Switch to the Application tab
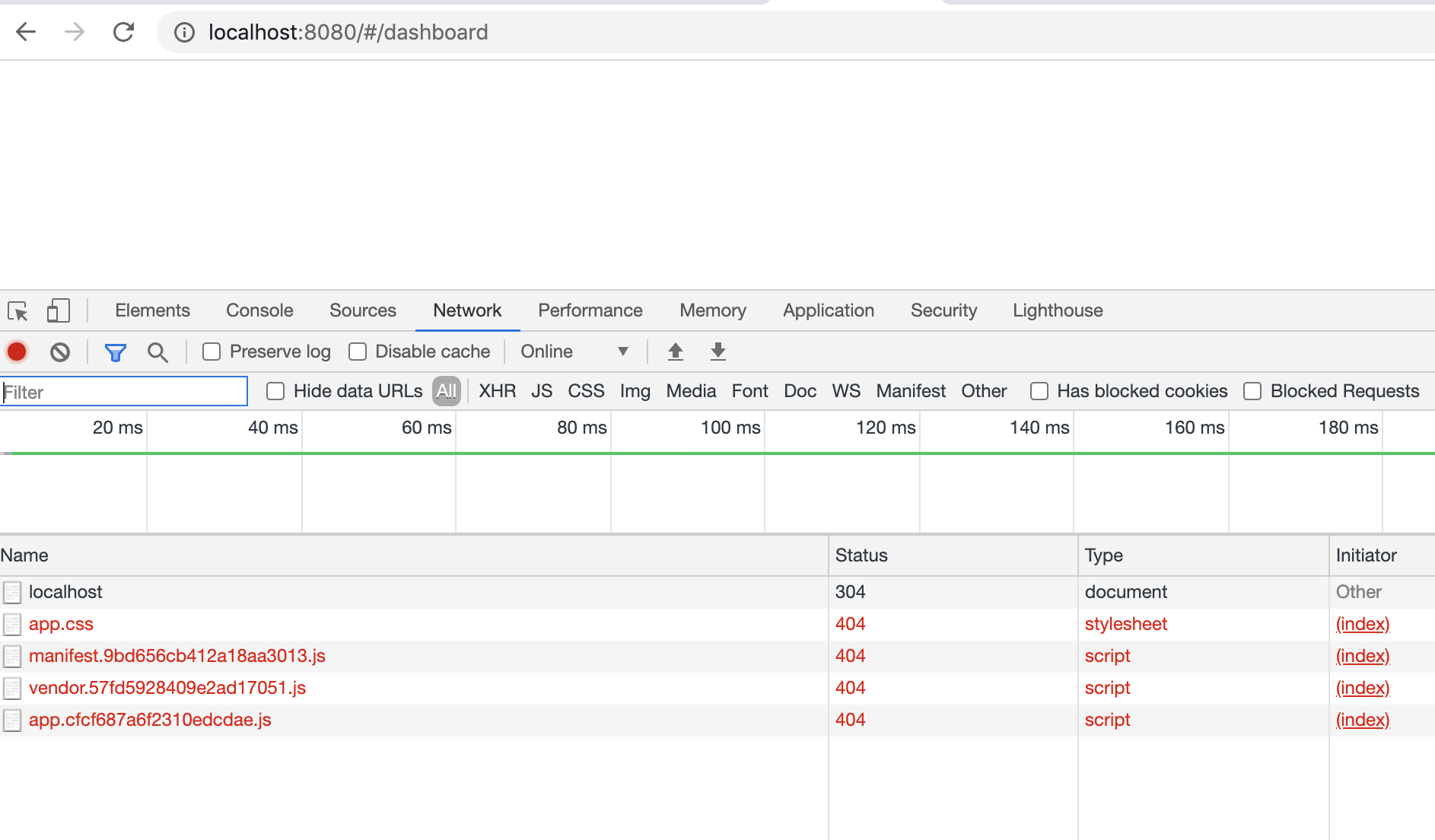Viewport: 1435px width, 840px height. tap(829, 310)
